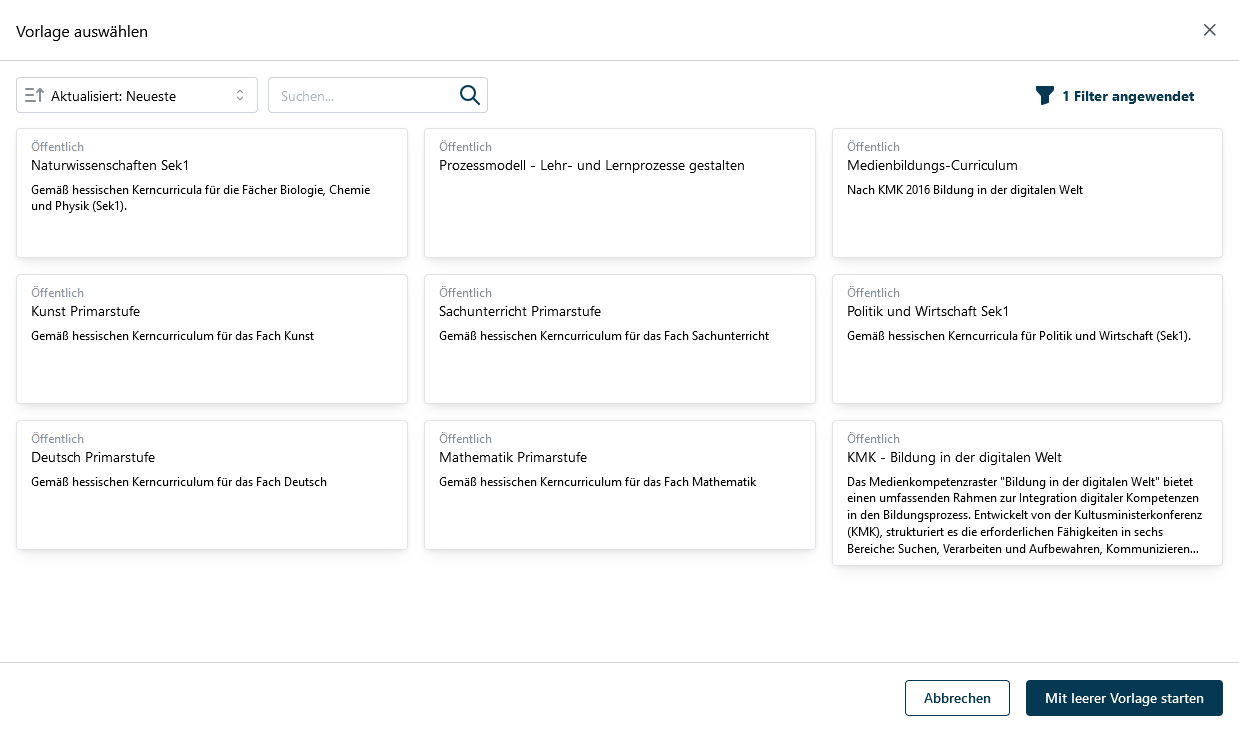The width and height of the screenshot is (1239, 732).
Task: Choose the Kunst Primarstufe template
Action: (212, 339)
